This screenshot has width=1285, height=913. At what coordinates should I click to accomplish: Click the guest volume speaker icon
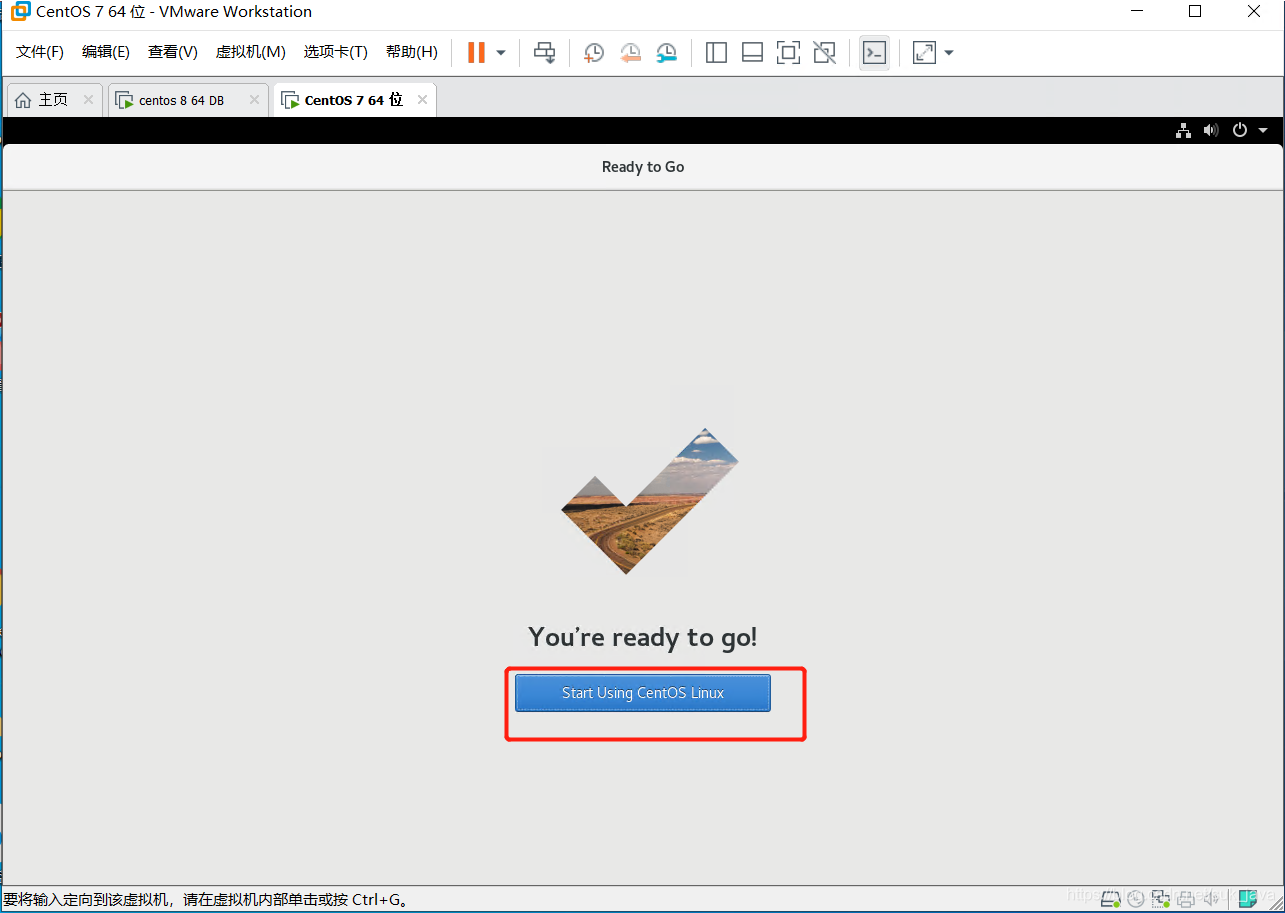[1211, 130]
